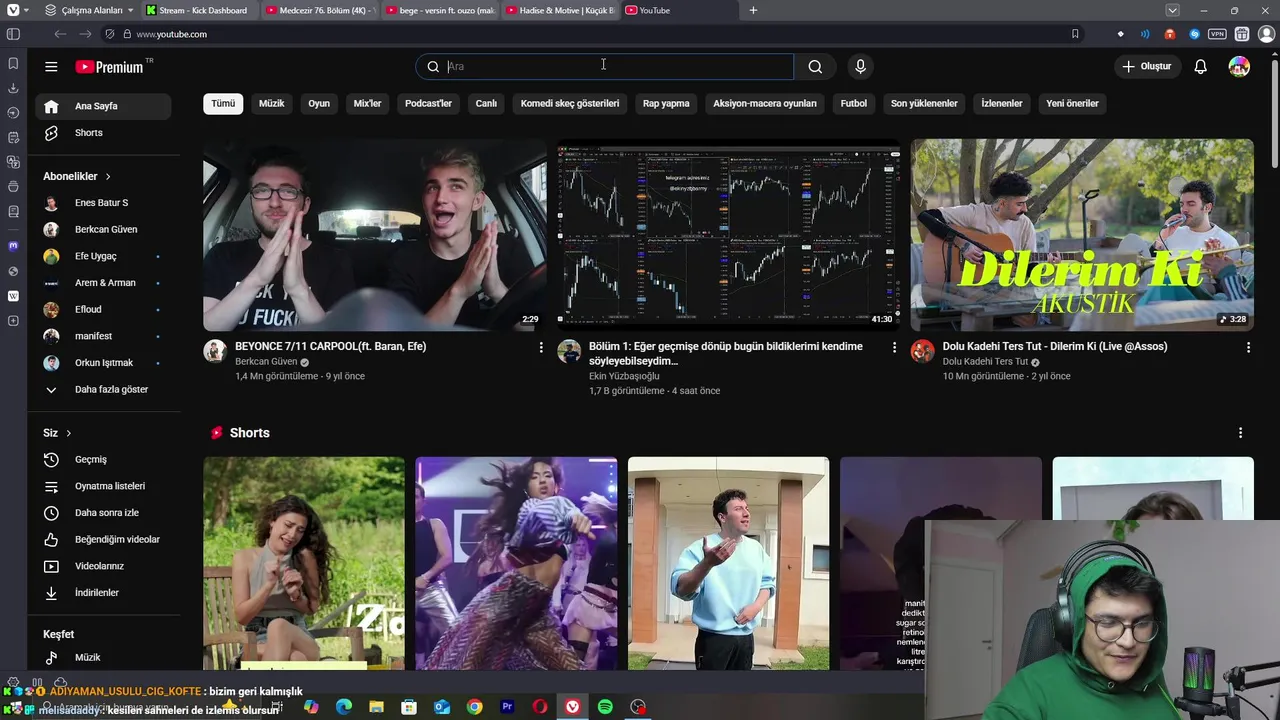Play BEYONCE 7/11 CARPOOL video thumbnail

click(x=374, y=235)
